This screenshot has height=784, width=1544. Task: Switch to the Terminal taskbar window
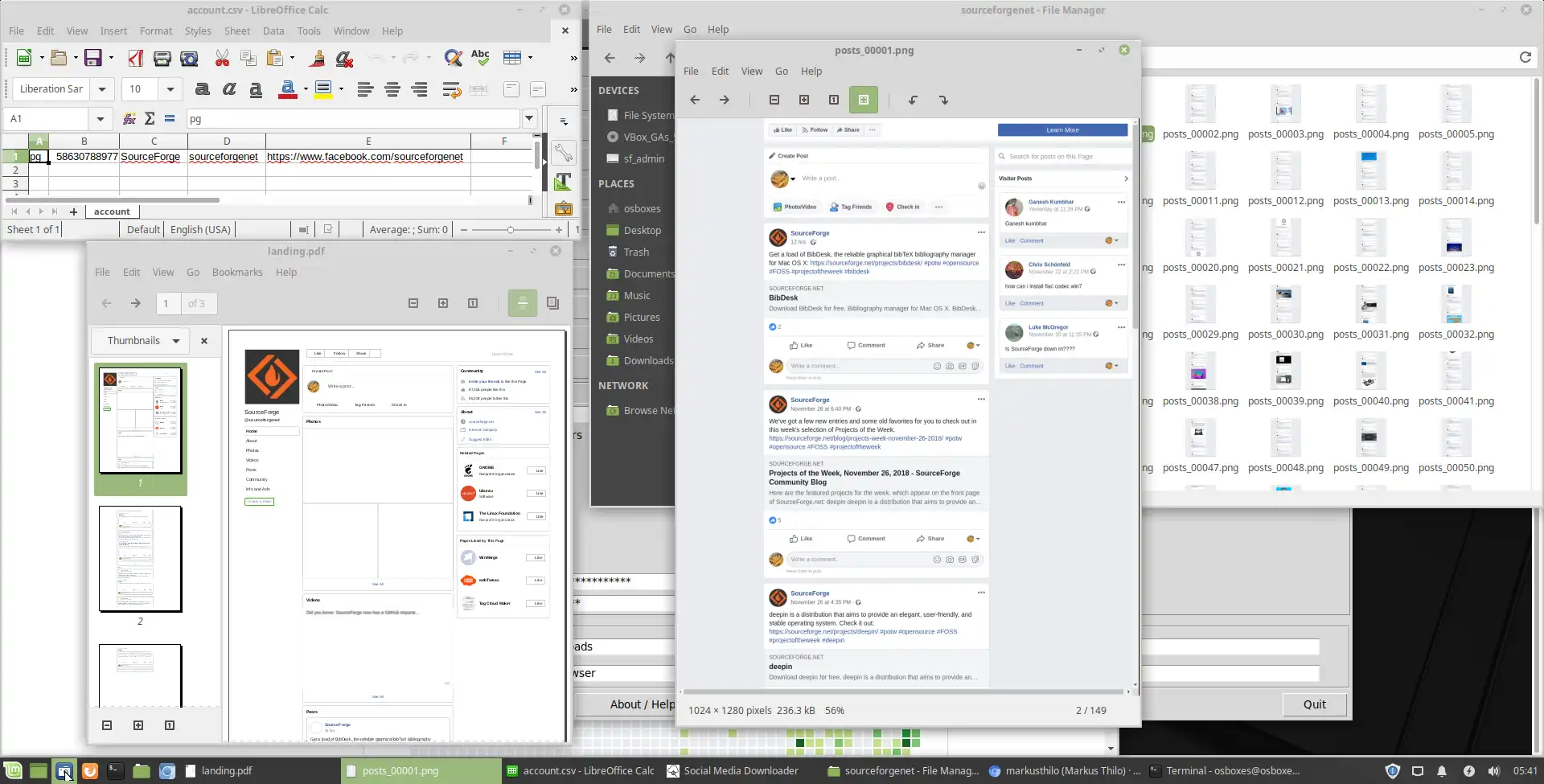(x=1224, y=770)
